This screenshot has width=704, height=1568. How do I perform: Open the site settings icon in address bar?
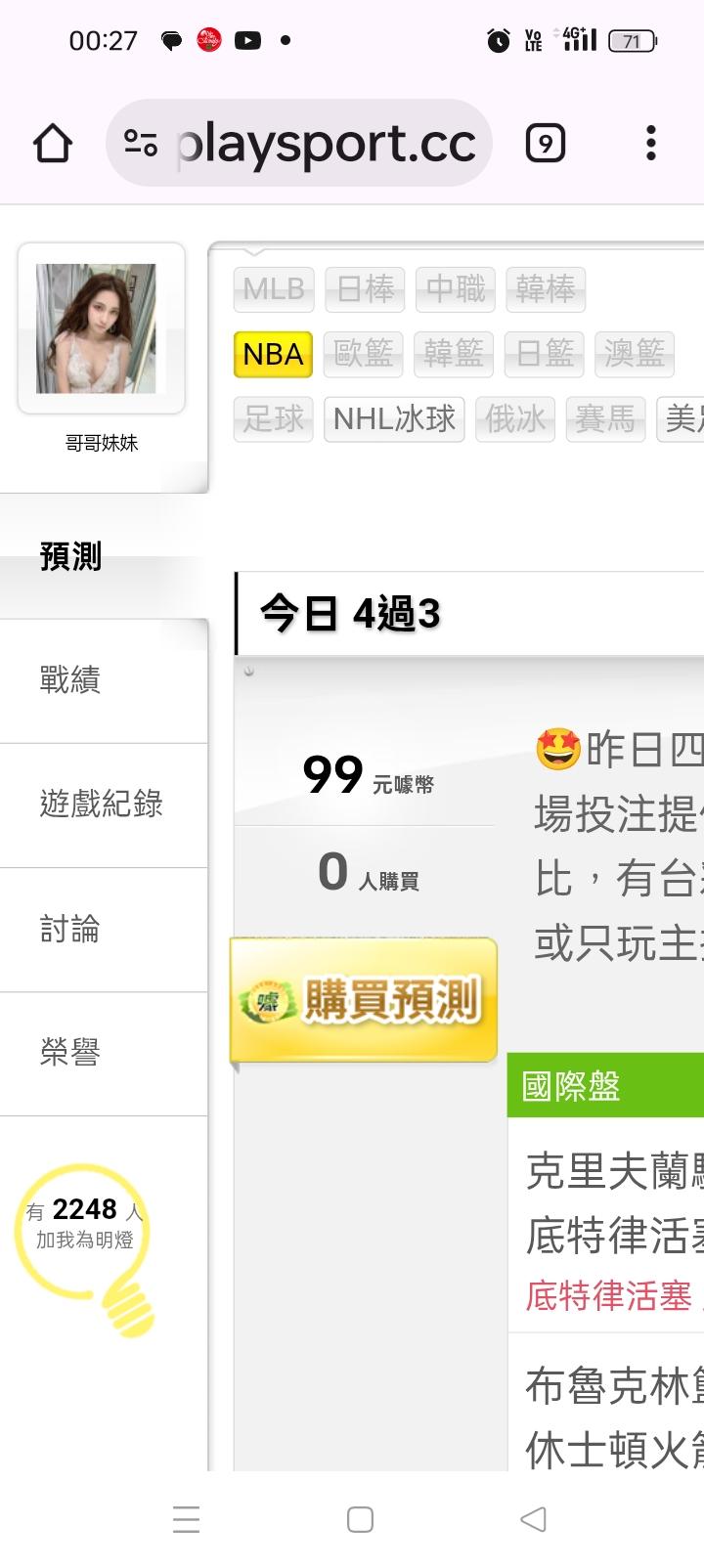(x=141, y=144)
